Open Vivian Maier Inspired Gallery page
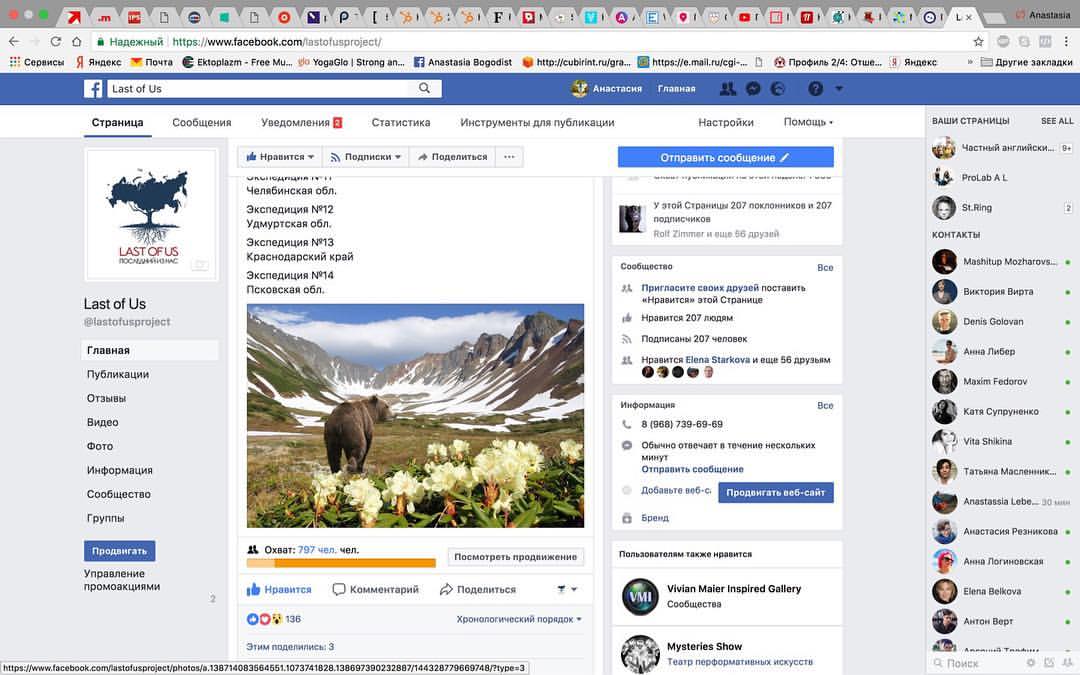Screen dimensions: 1080x675 coord(734,589)
